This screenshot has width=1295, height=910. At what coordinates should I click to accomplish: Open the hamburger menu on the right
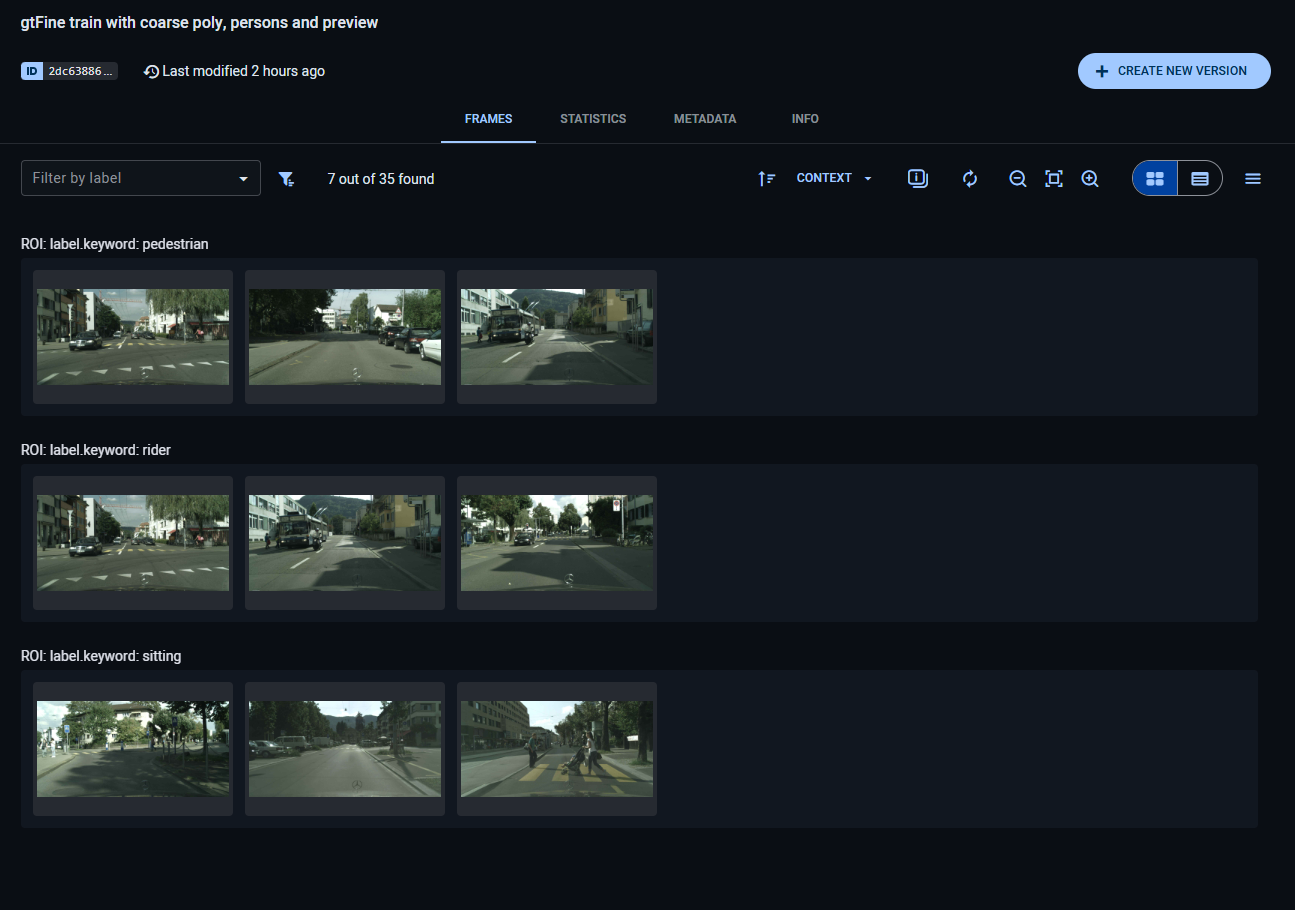pos(1252,179)
